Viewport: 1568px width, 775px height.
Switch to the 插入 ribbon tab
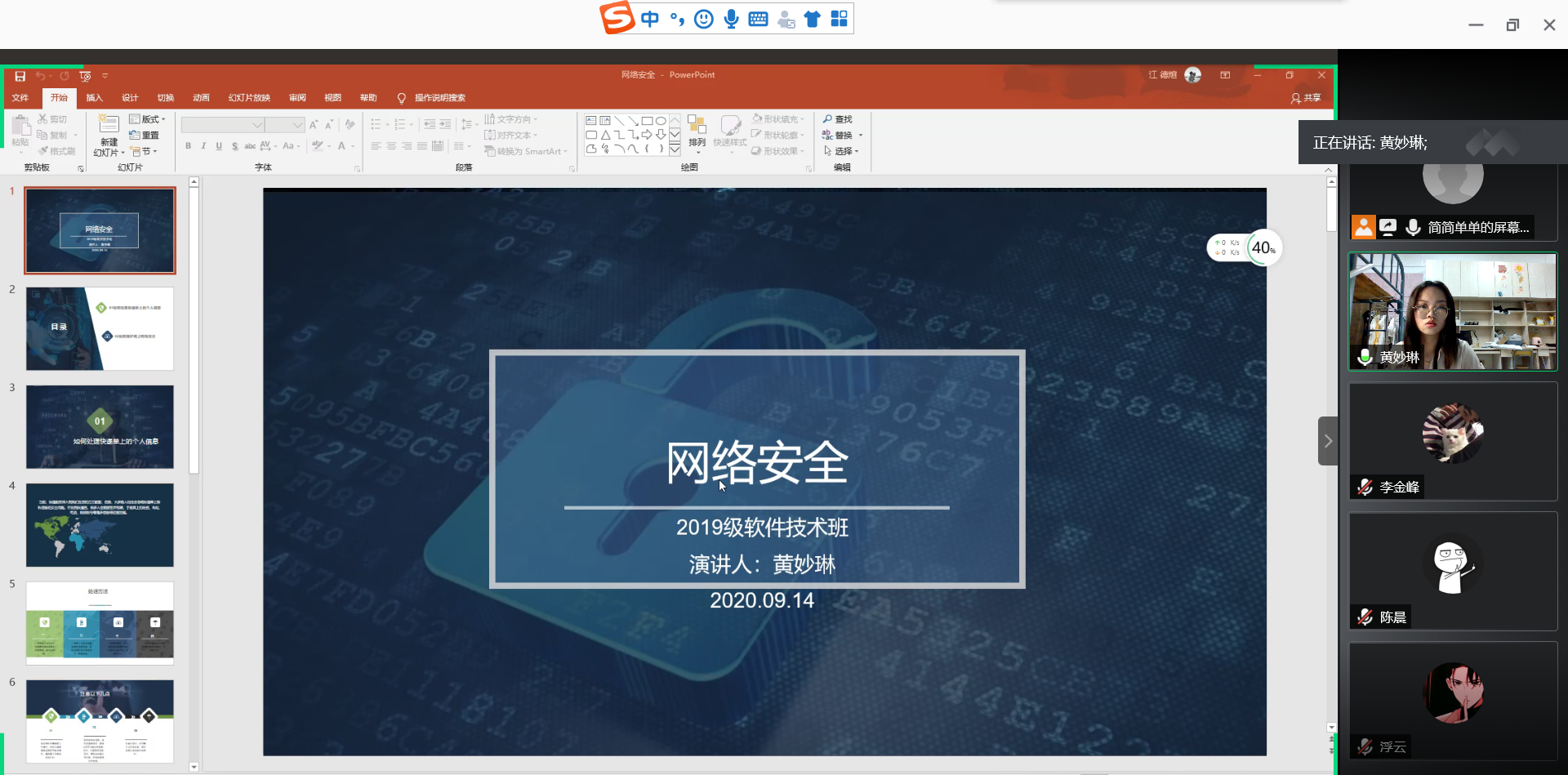pos(94,97)
